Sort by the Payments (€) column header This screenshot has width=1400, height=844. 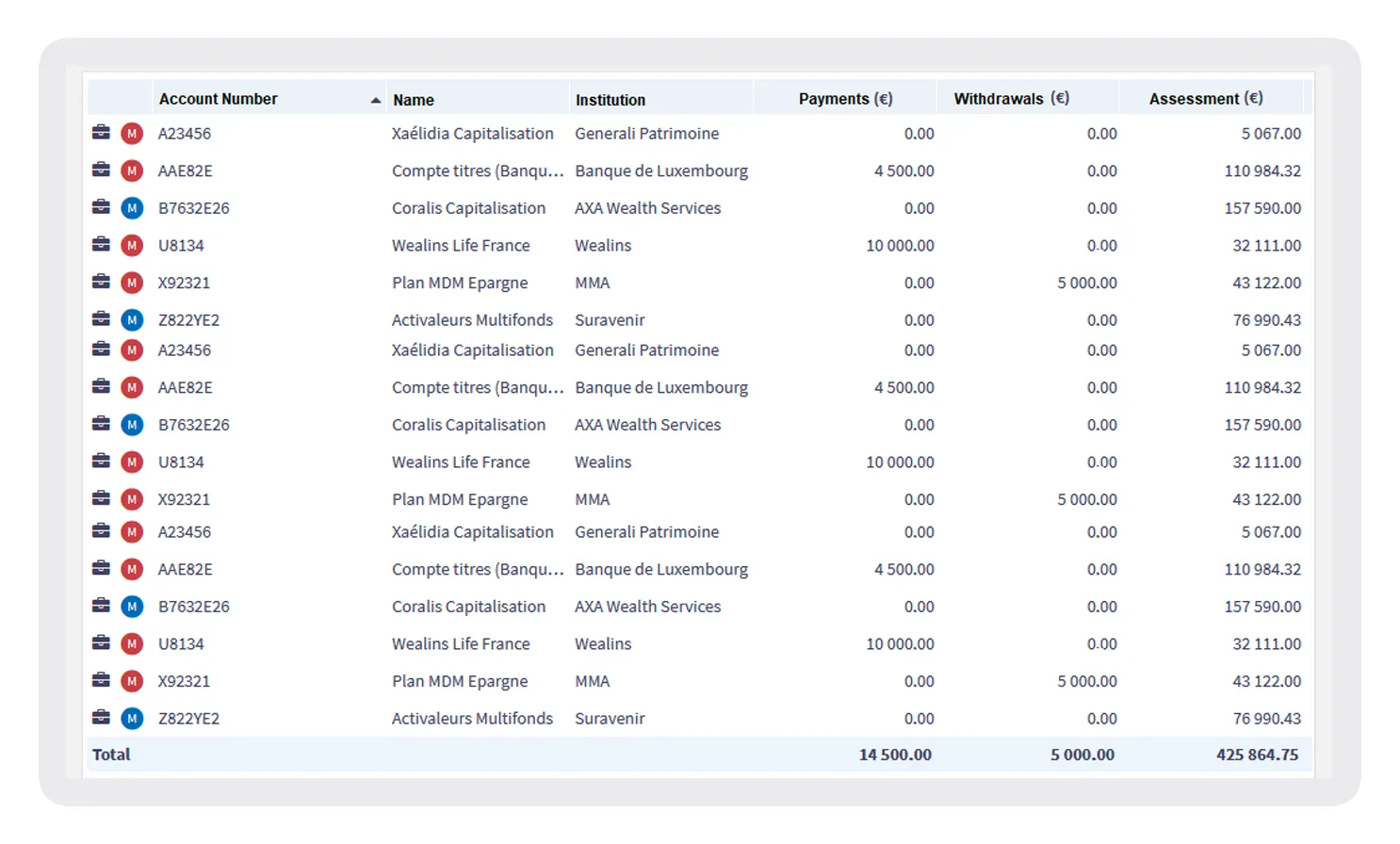(845, 99)
